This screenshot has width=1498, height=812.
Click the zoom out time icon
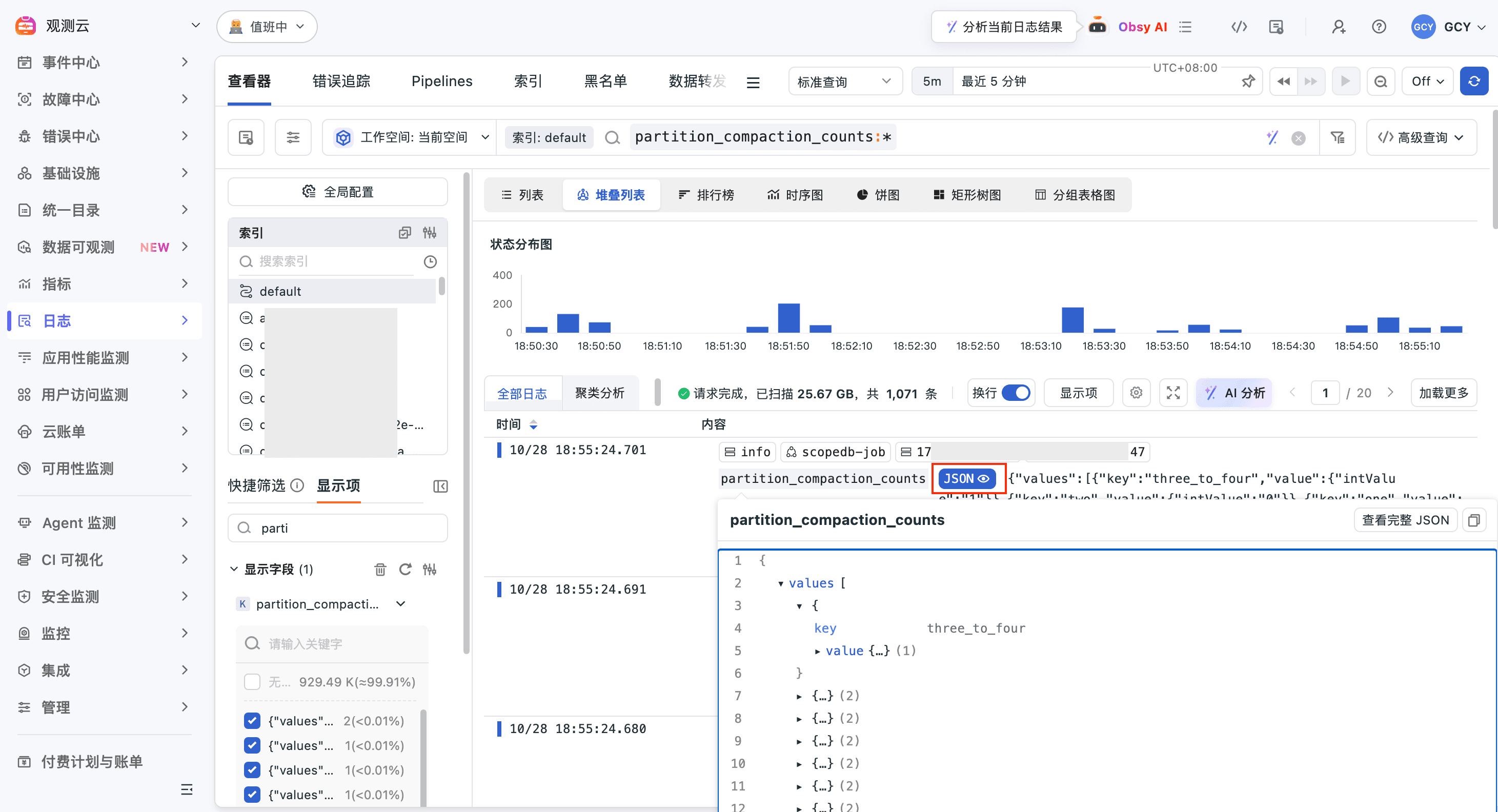(x=1381, y=82)
